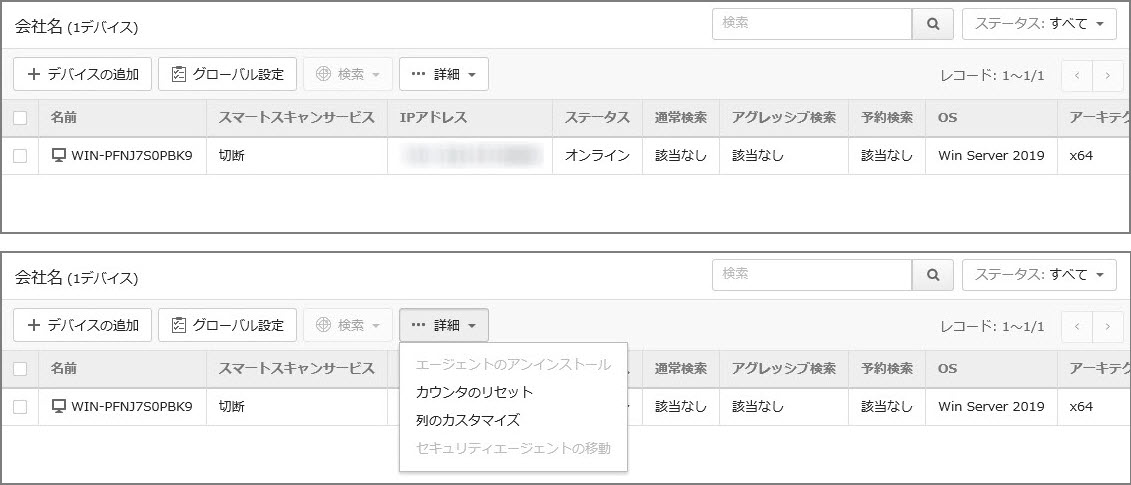The height and width of the screenshot is (485, 1131).
Task: Check the WIN-PFNJ7S0PBK9 row checkbox in lower table
Action: point(20,407)
